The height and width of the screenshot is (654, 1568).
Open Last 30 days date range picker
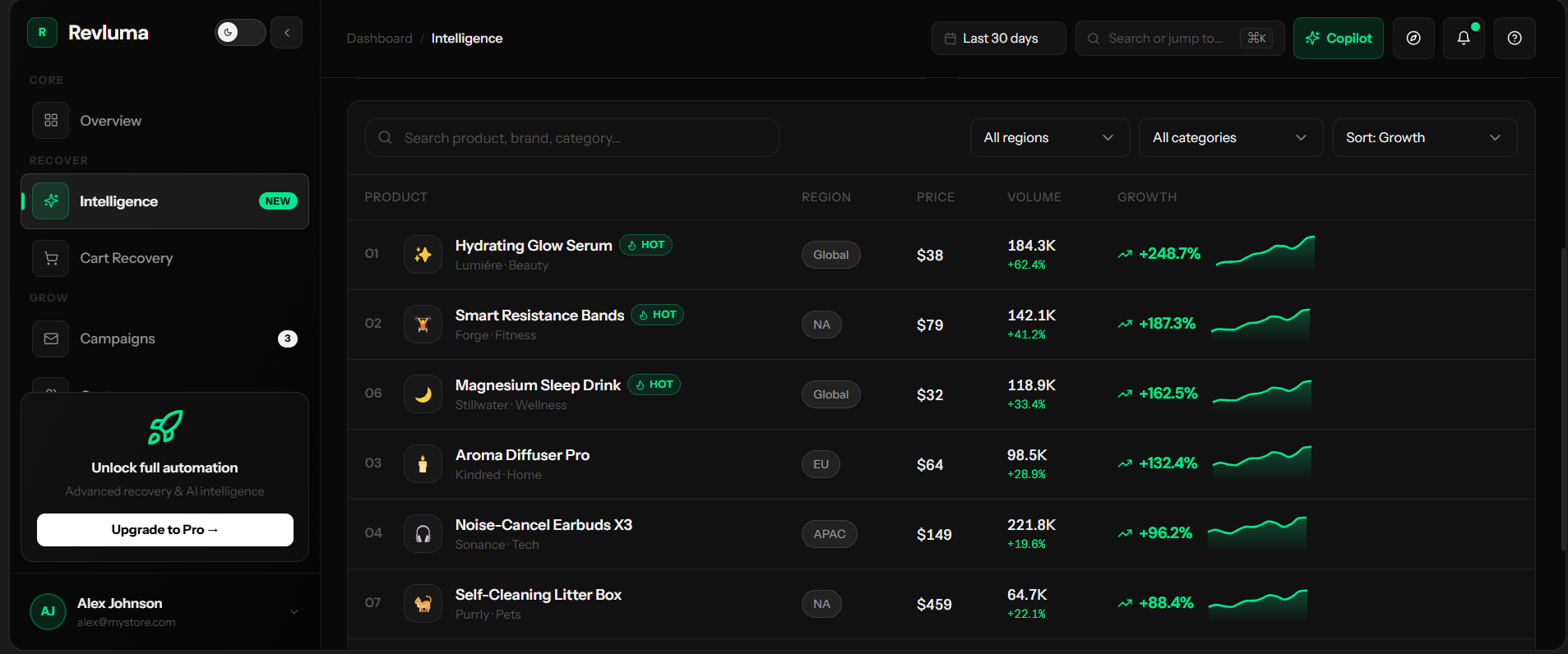point(999,39)
